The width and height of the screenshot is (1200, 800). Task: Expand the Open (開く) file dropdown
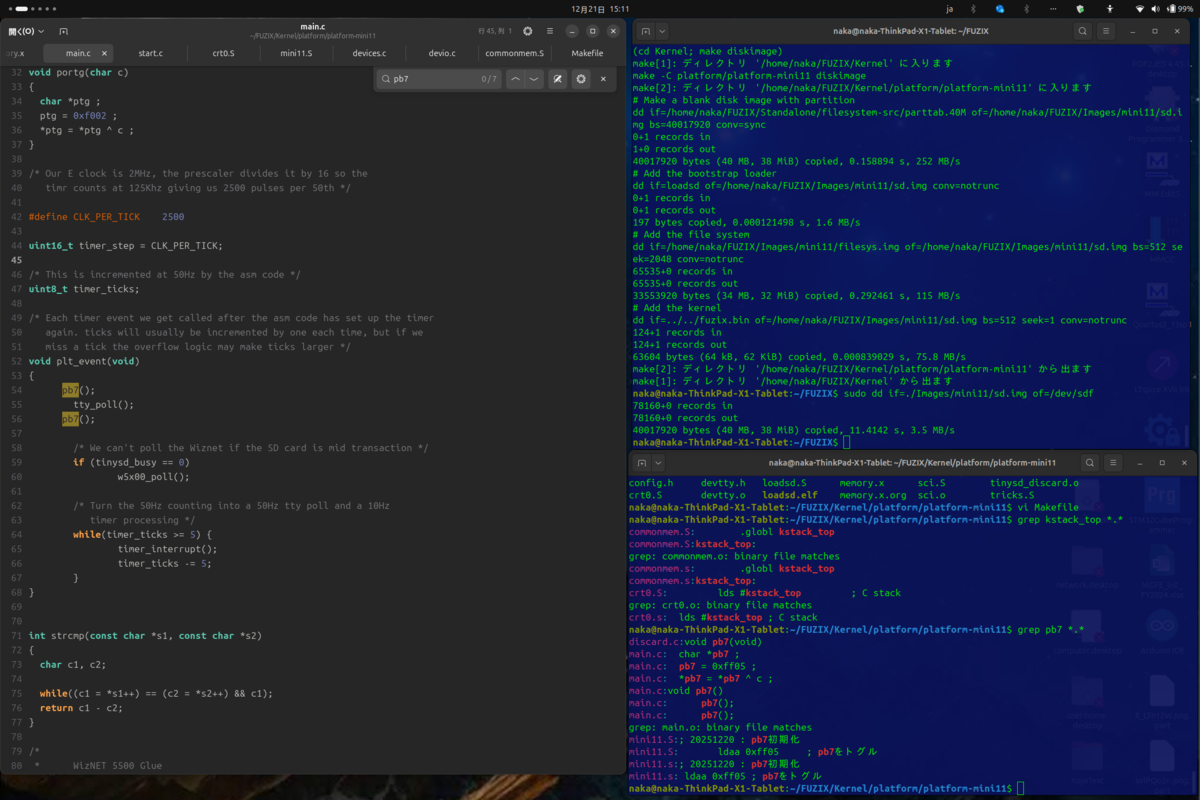(x=21, y=31)
